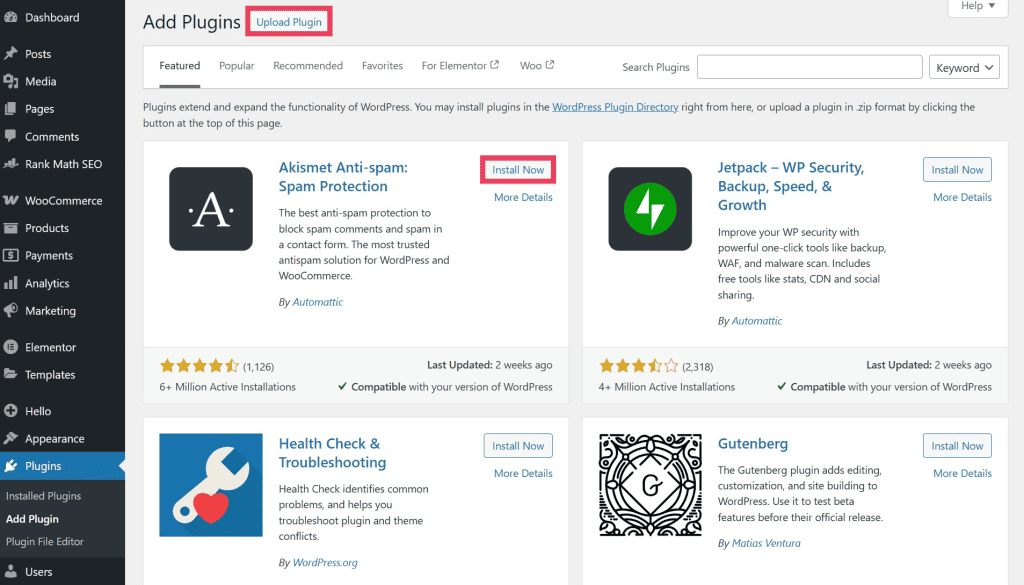Open the For Elementor tab
The image size is (1024, 585).
pos(460,66)
